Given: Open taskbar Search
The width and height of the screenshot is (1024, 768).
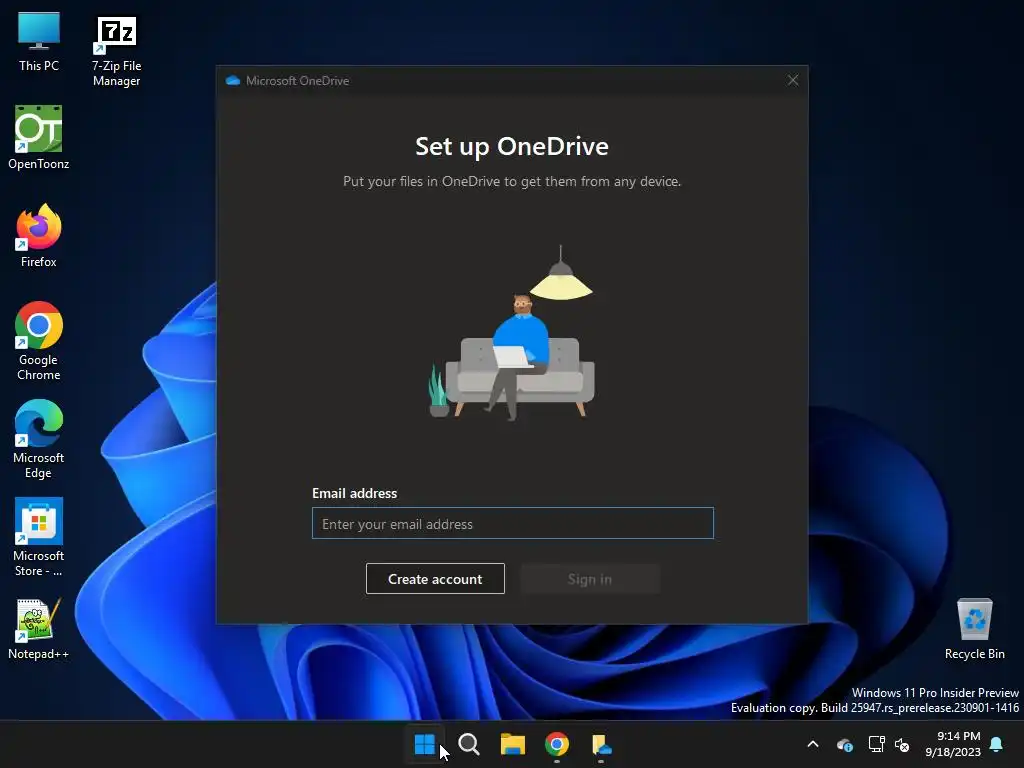Looking at the screenshot, I should (x=469, y=744).
